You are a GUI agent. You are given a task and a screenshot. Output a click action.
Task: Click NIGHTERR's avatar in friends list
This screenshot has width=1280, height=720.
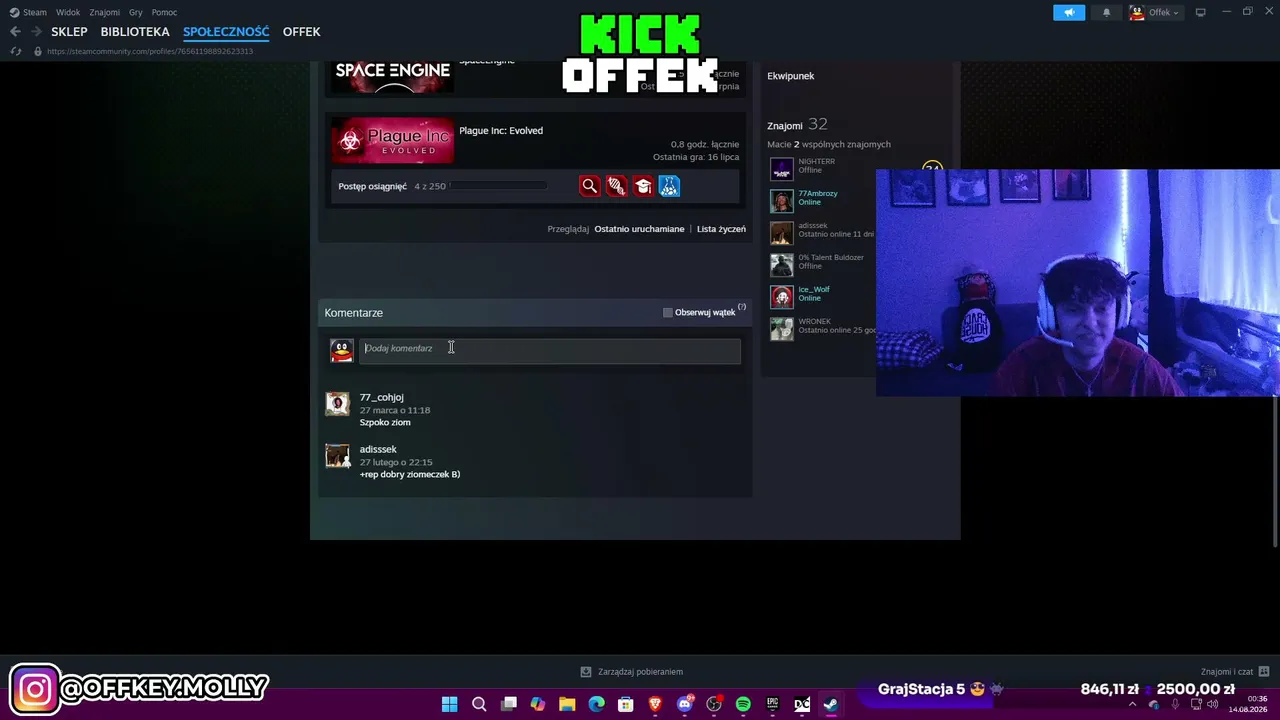(781, 169)
